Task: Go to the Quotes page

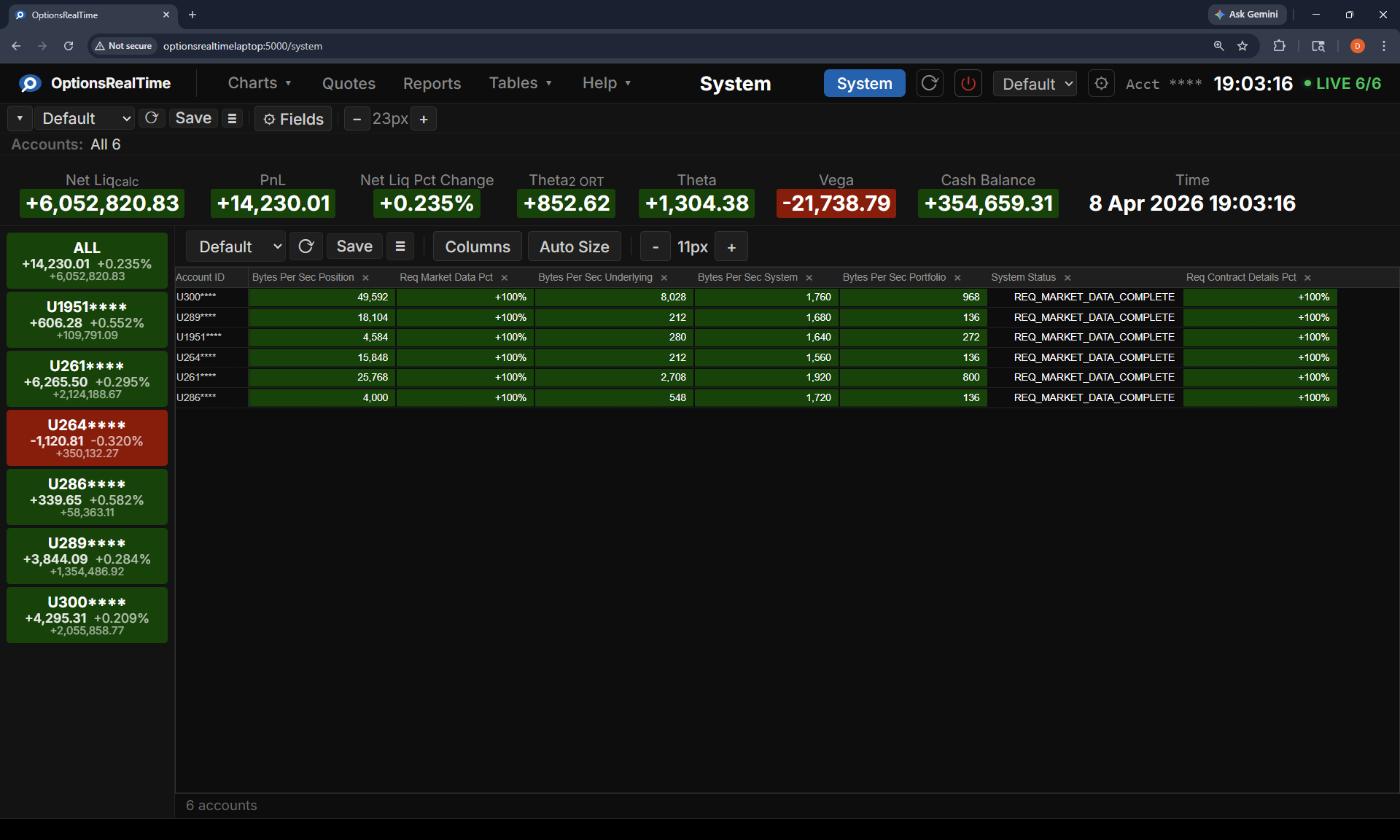Action: (349, 84)
